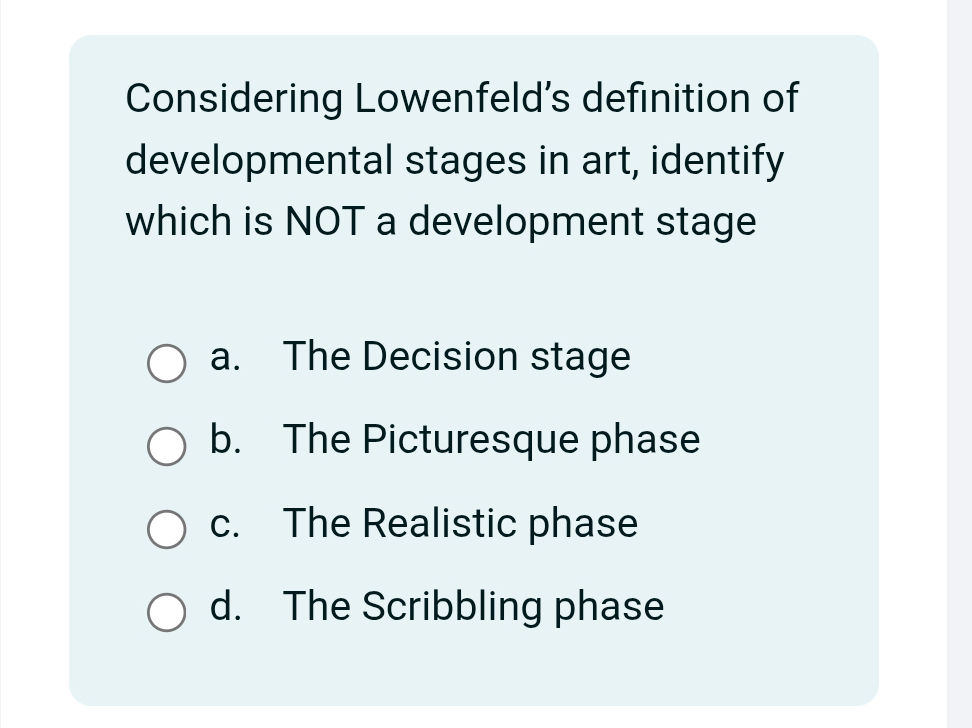Click the letter 'a.' beside first option

[223, 357]
